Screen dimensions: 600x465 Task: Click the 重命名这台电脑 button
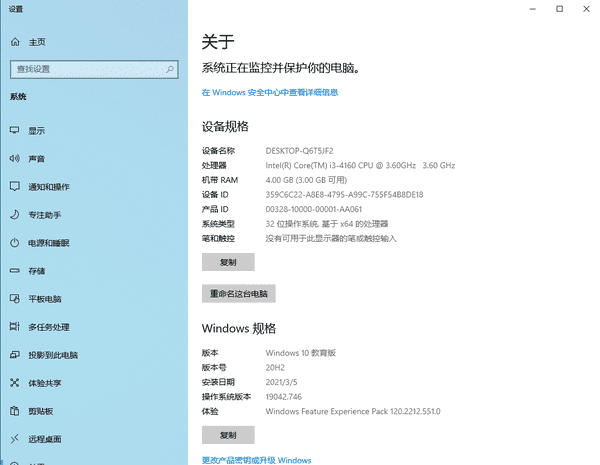point(238,294)
